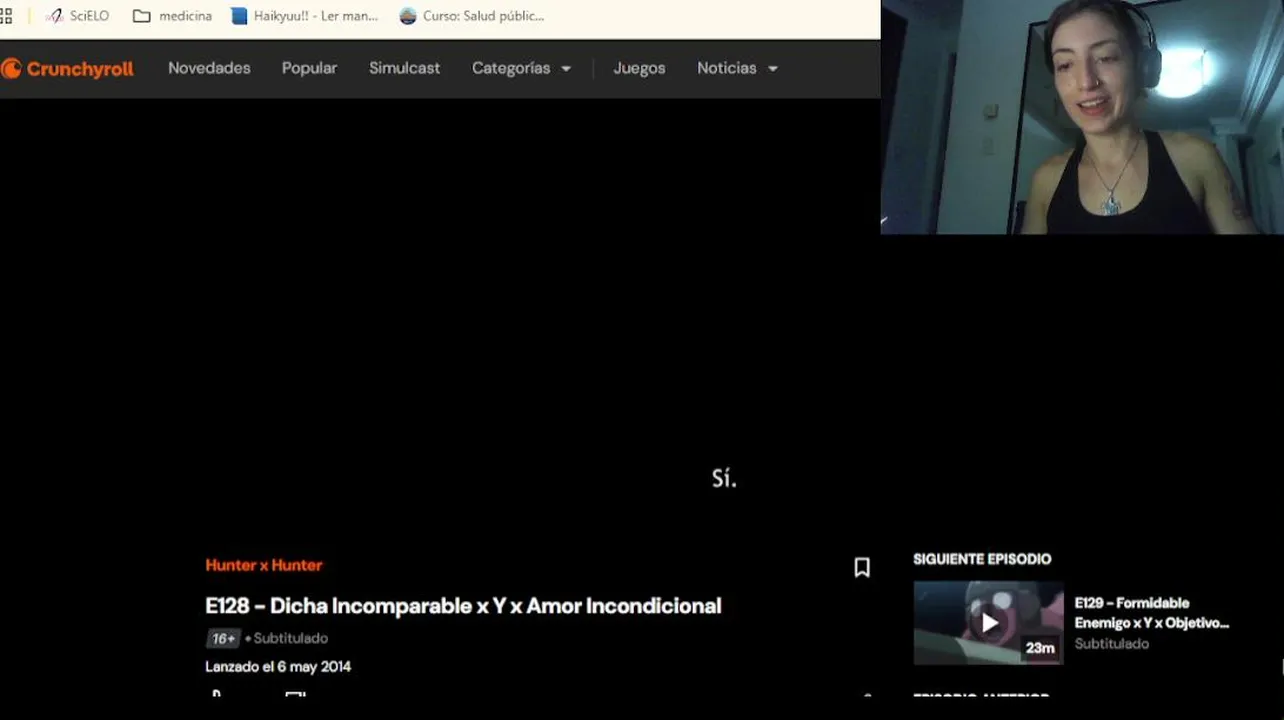
Task: Play next episode E129 thumbnail
Action: click(988, 623)
